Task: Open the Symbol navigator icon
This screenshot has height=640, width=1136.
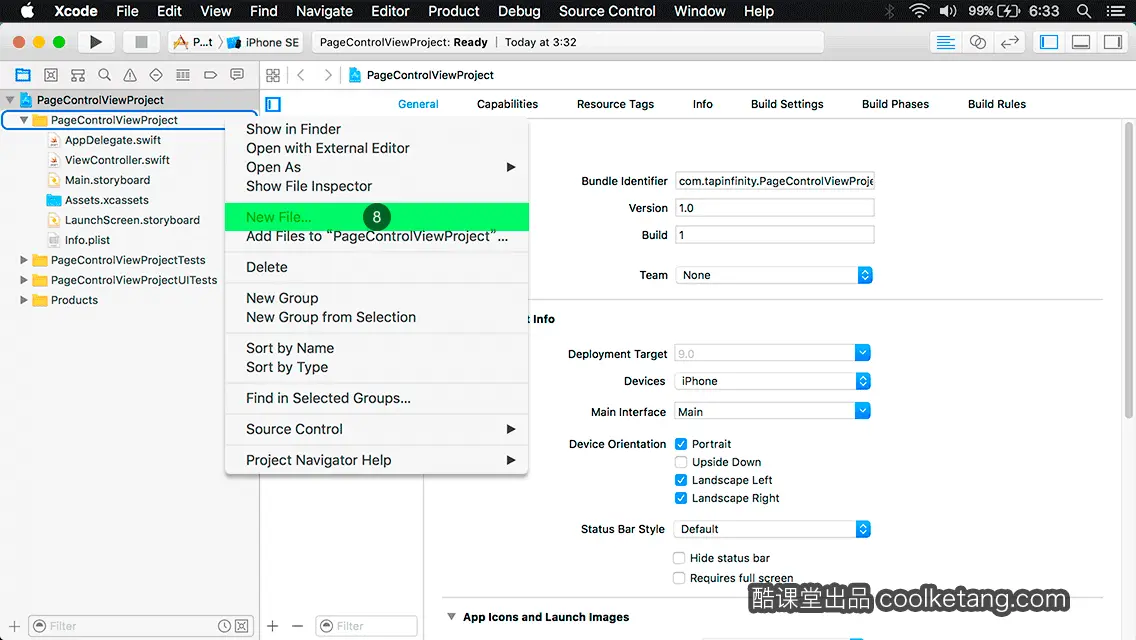Action: (x=78, y=75)
